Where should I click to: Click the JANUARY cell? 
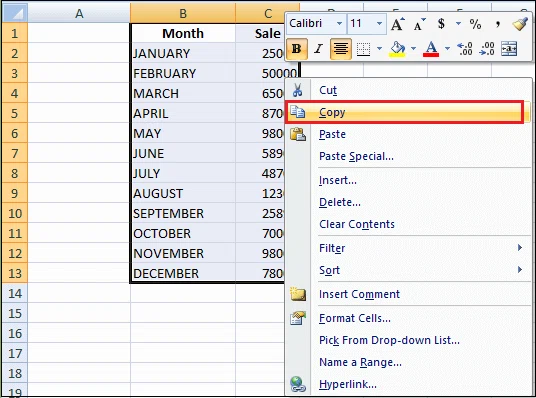pos(183,53)
